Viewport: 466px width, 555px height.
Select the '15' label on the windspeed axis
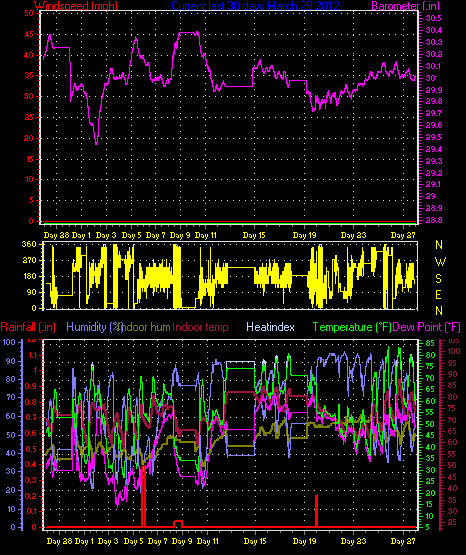(29, 159)
